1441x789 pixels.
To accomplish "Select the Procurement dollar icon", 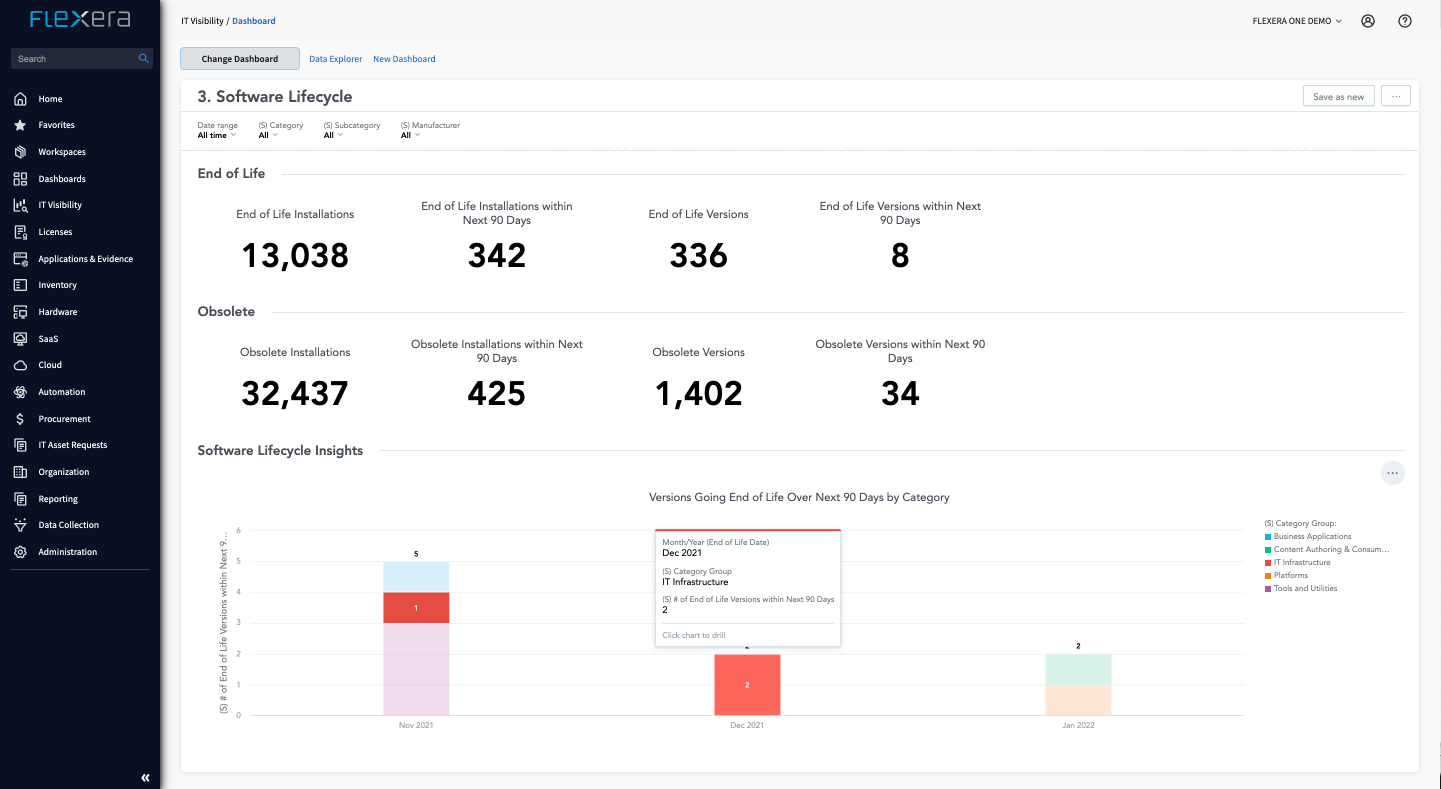I will pyautogui.click(x=20, y=419).
